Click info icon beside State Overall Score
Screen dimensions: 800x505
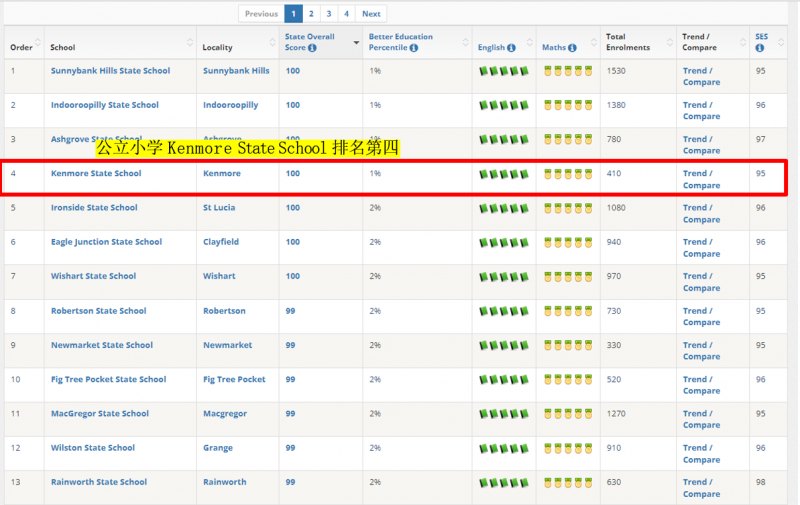click(312, 48)
